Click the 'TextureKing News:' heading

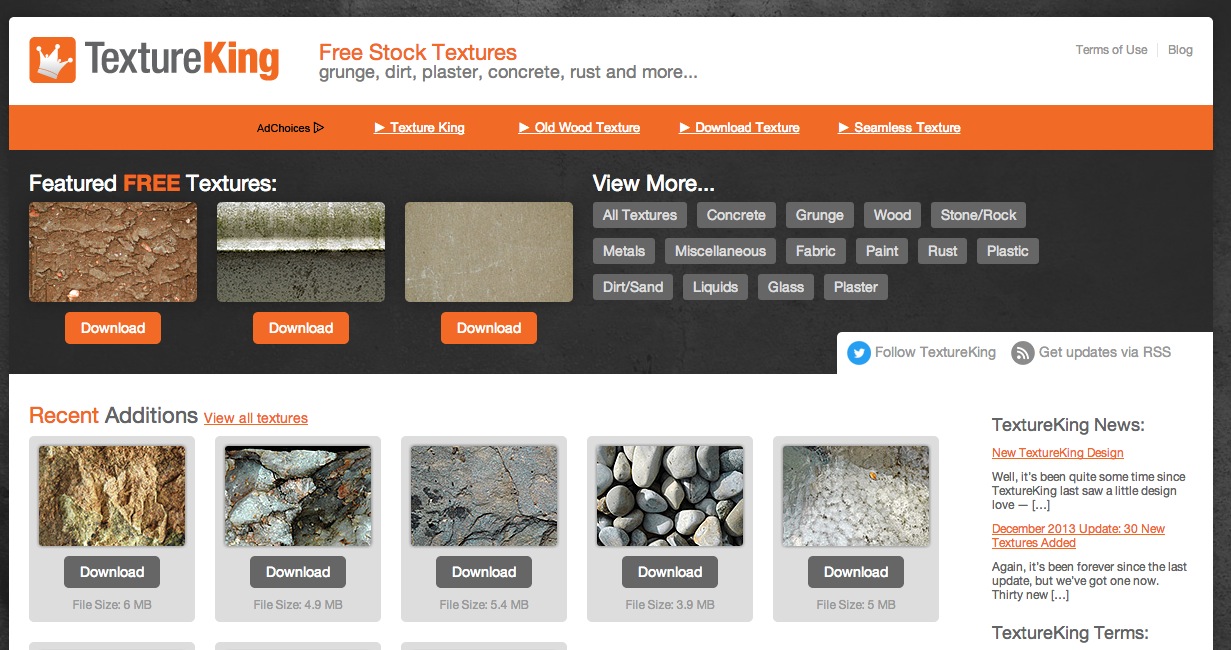[1068, 425]
